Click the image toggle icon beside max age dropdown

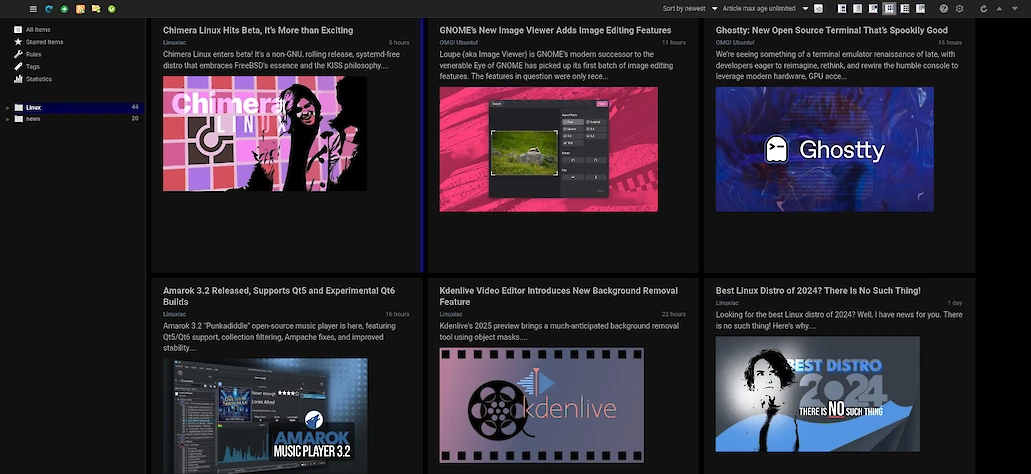point(819,9)
